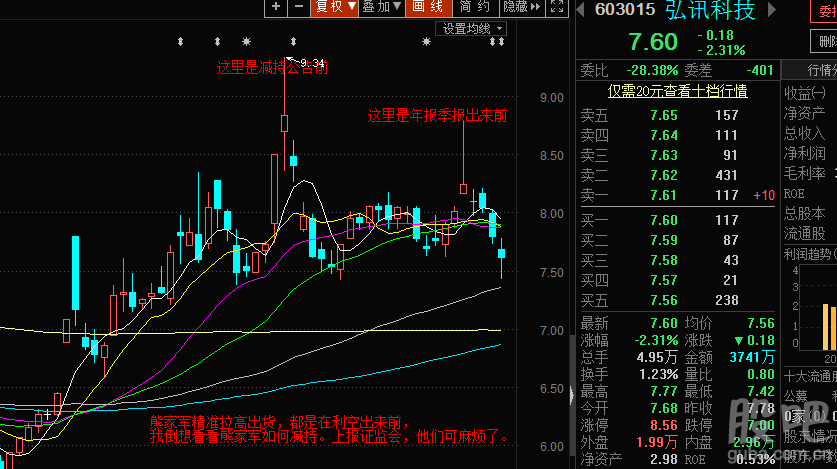Click the crosshair cursor marker on chart

(x=48, y=414)
